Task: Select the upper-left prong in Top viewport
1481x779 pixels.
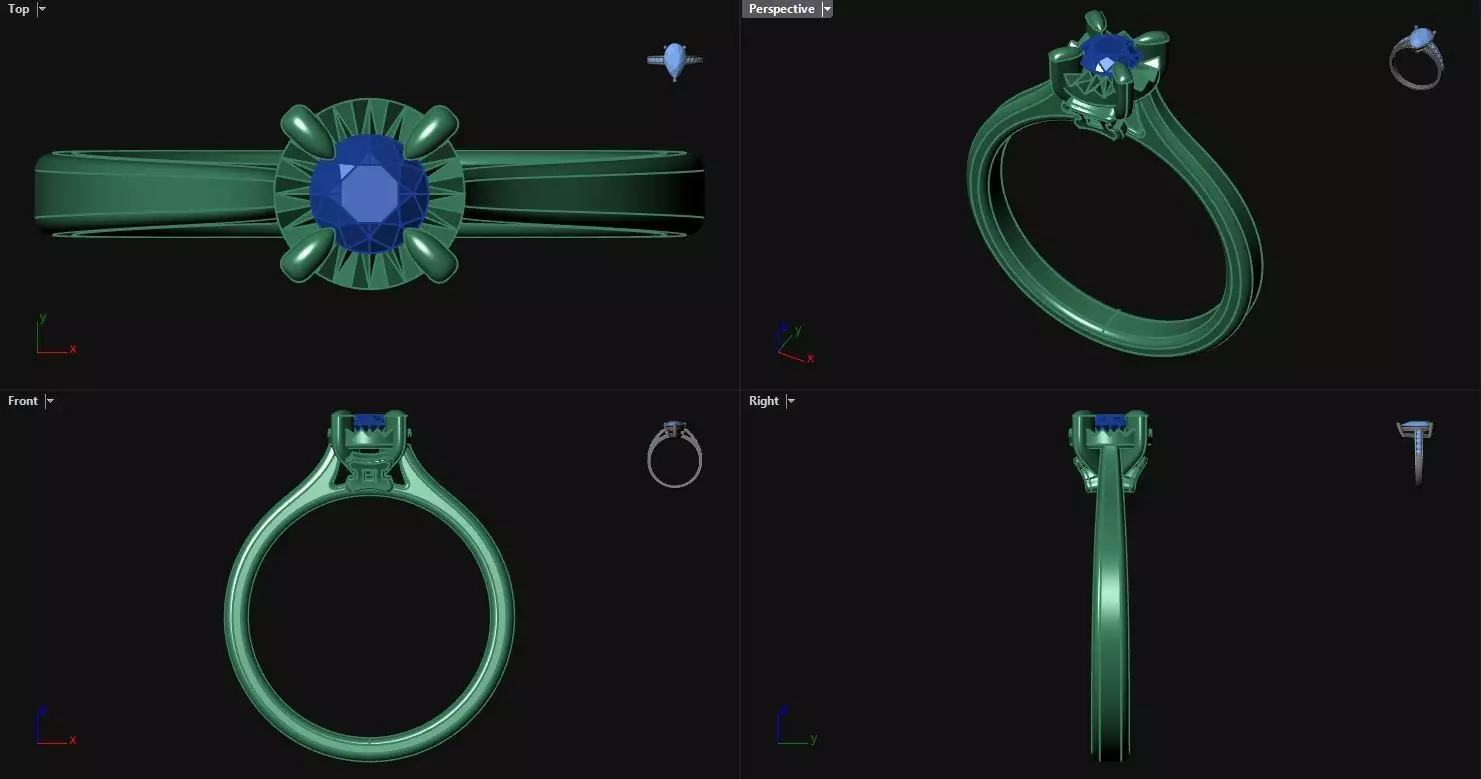Action: pos(308,131)
